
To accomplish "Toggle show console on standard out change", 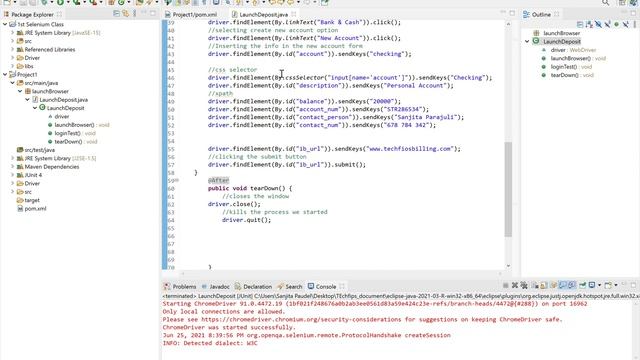I will 563,285.
